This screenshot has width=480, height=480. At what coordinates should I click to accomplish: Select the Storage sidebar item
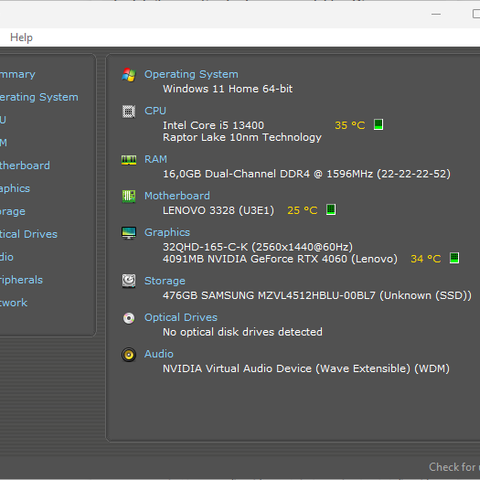(x=13, y=212)
